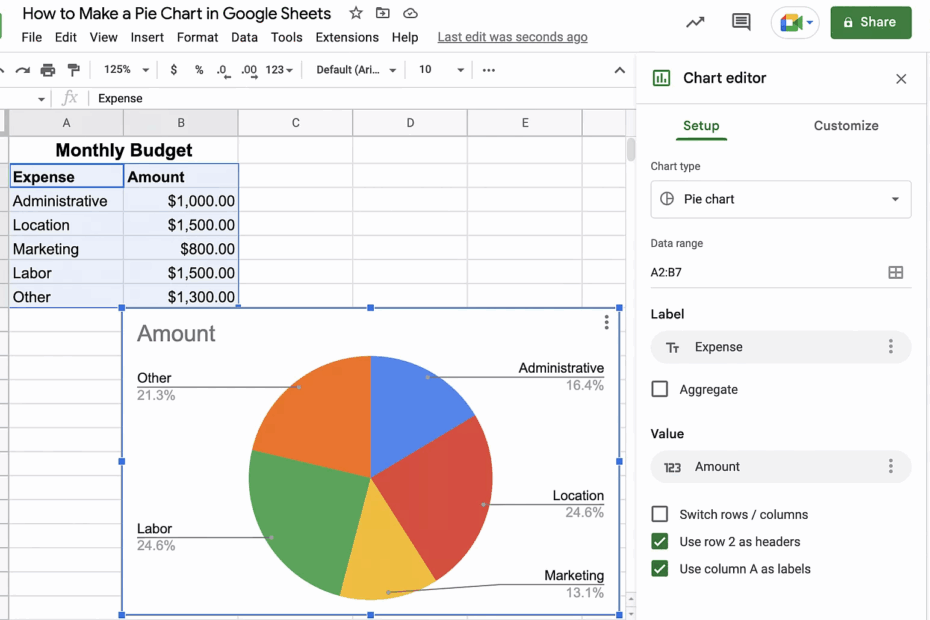Open the View menu
930x620 pixels.
point(103,37)
